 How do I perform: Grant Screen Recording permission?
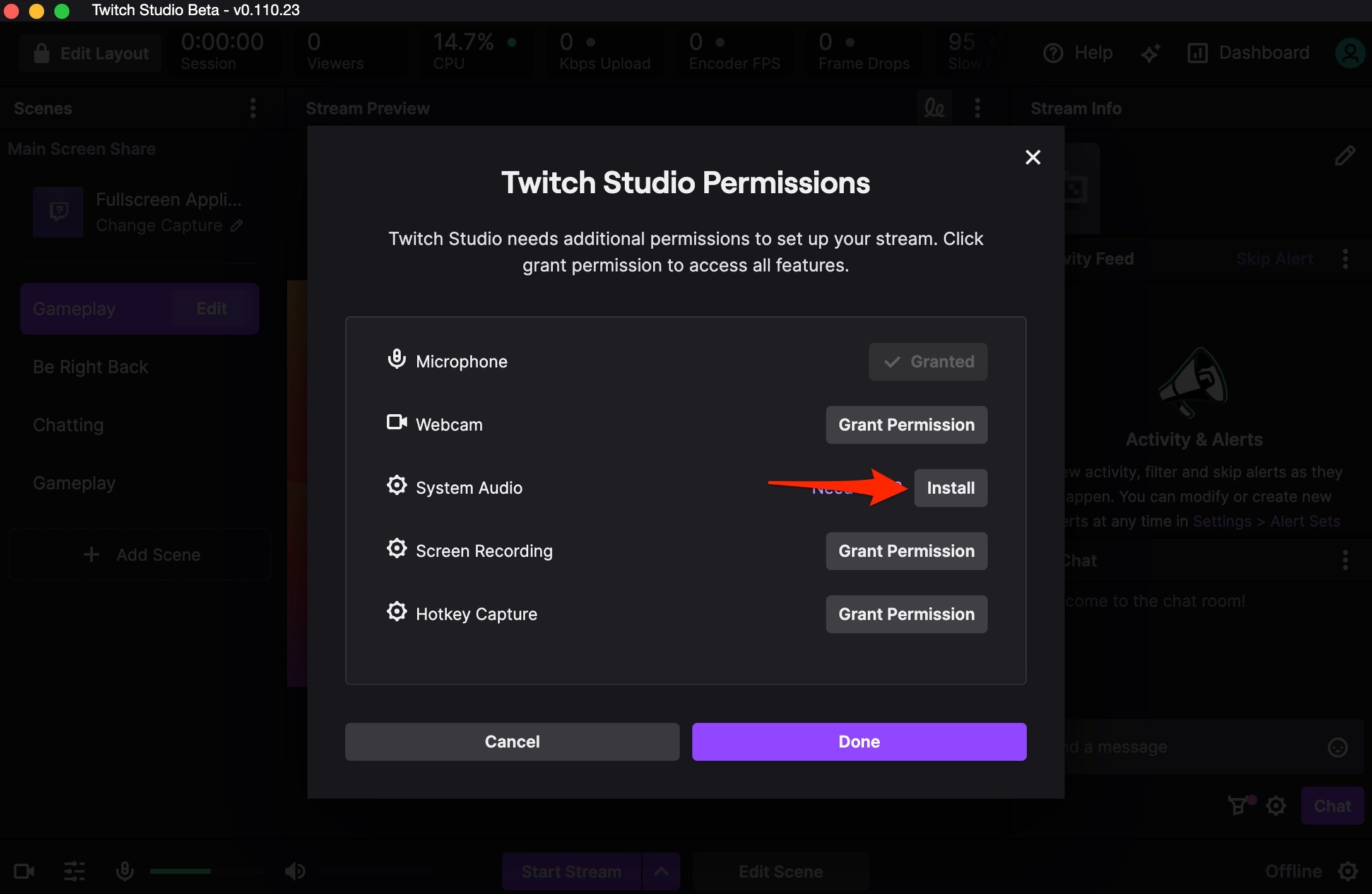[x=906, y=551]
